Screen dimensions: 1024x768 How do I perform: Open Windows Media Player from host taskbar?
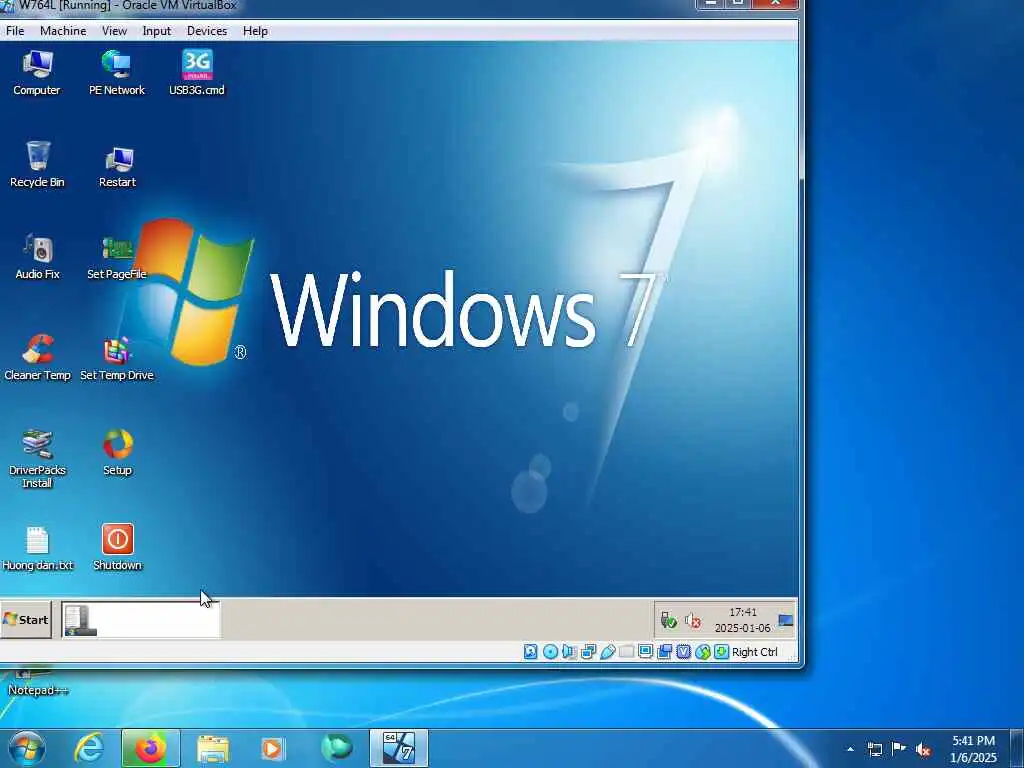click(272, 748)
